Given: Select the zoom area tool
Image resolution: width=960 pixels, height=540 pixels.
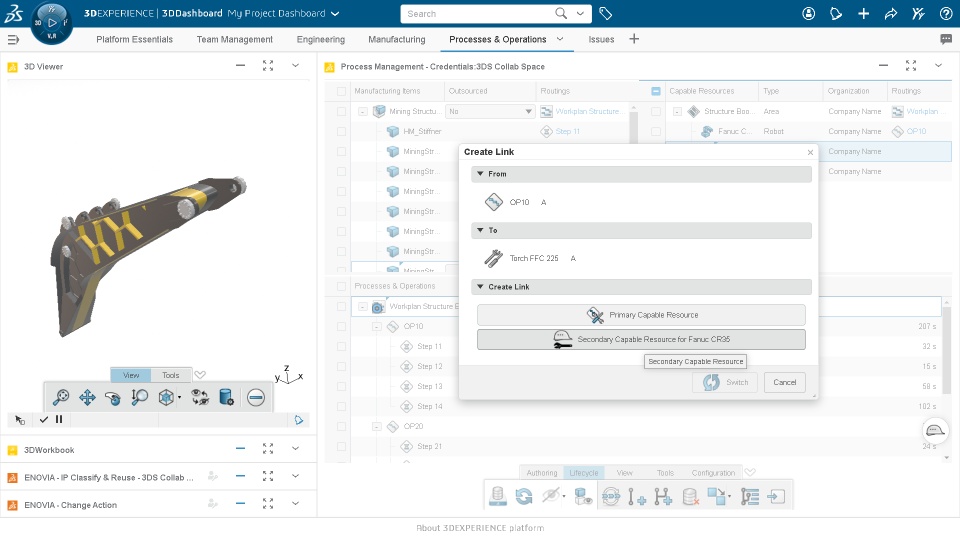Looking at the screenshot, I should pyautogui.click(x=139, y=397).
